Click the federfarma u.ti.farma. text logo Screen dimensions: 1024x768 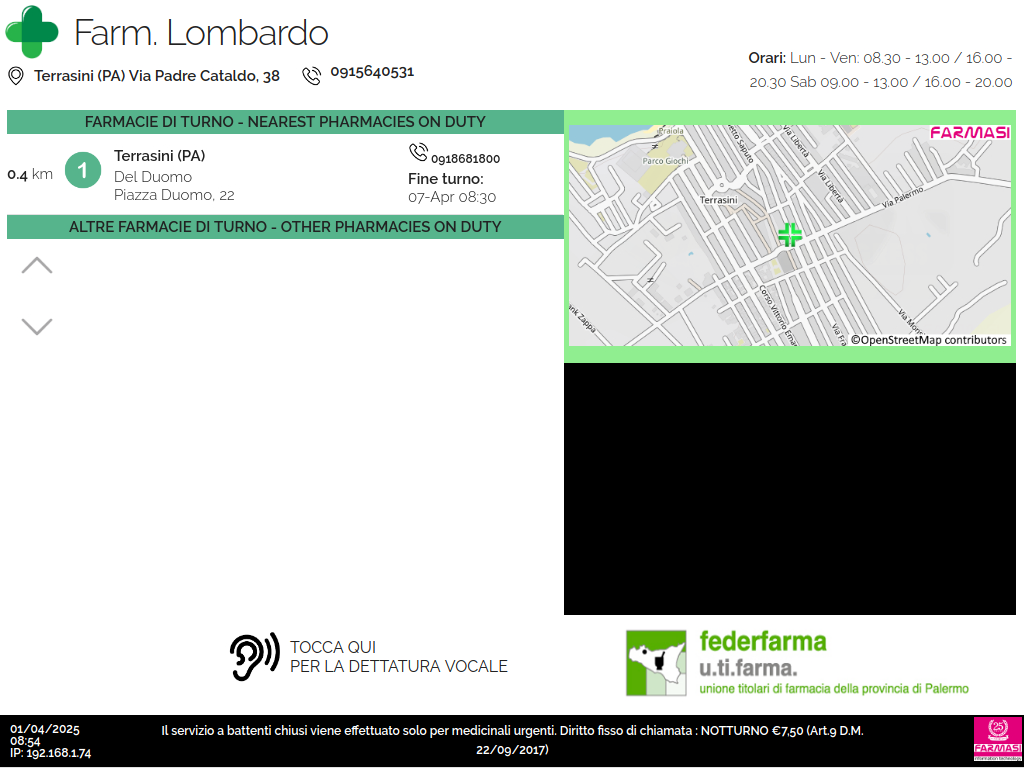833,662
